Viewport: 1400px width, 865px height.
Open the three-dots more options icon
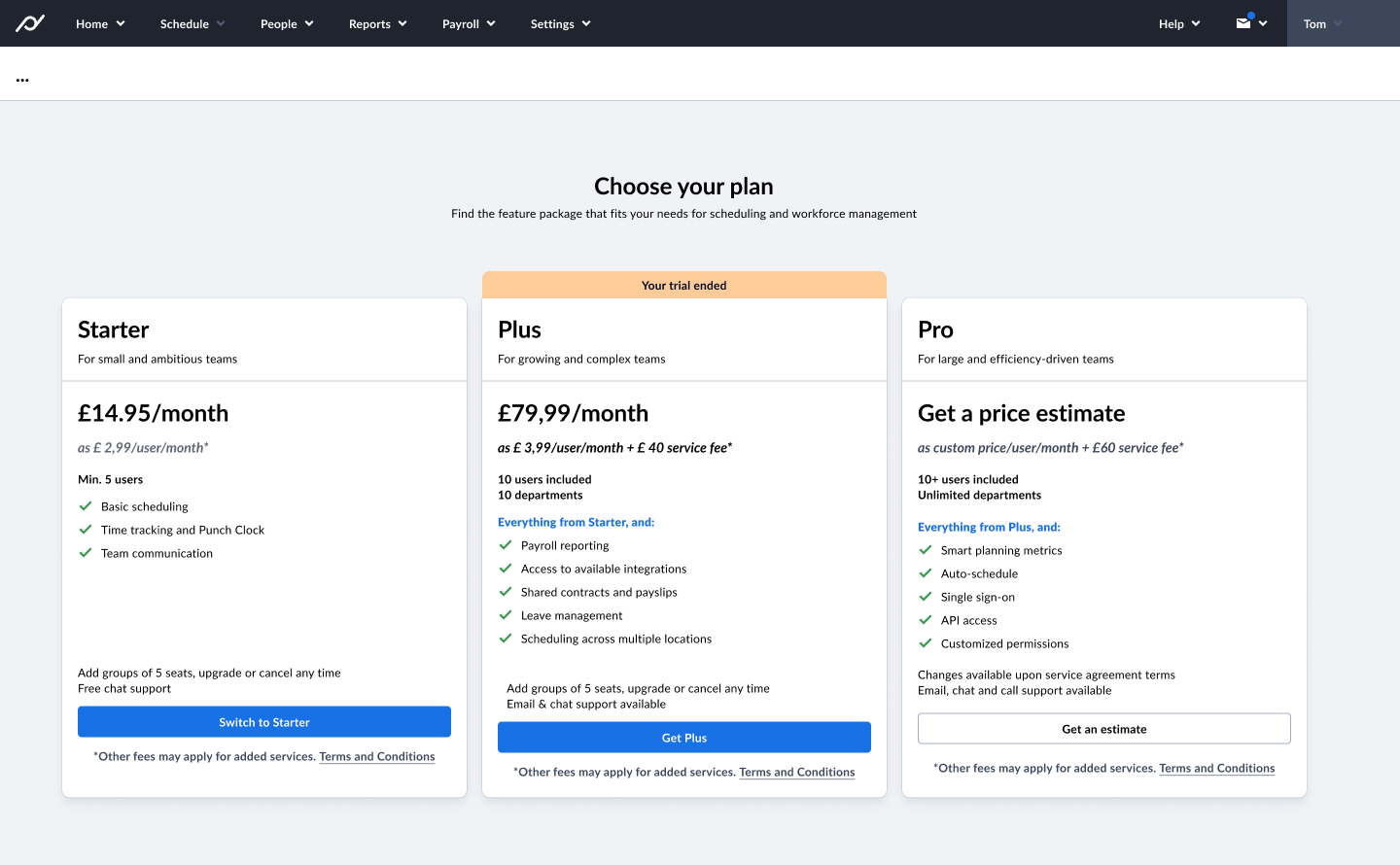pos(22,80)
